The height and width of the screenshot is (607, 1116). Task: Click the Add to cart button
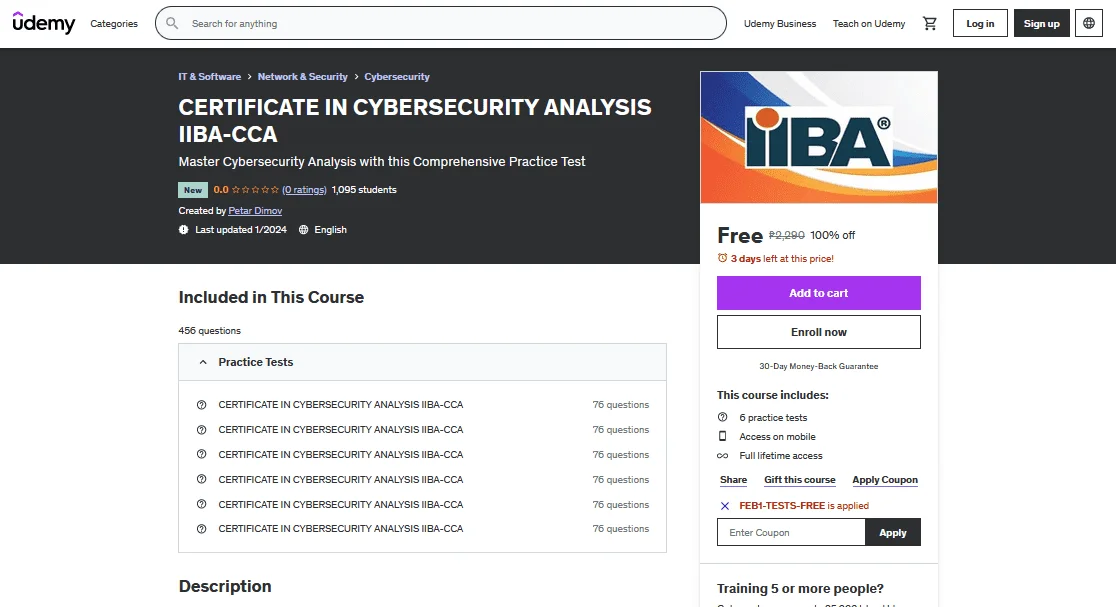[x=818, y=293]
